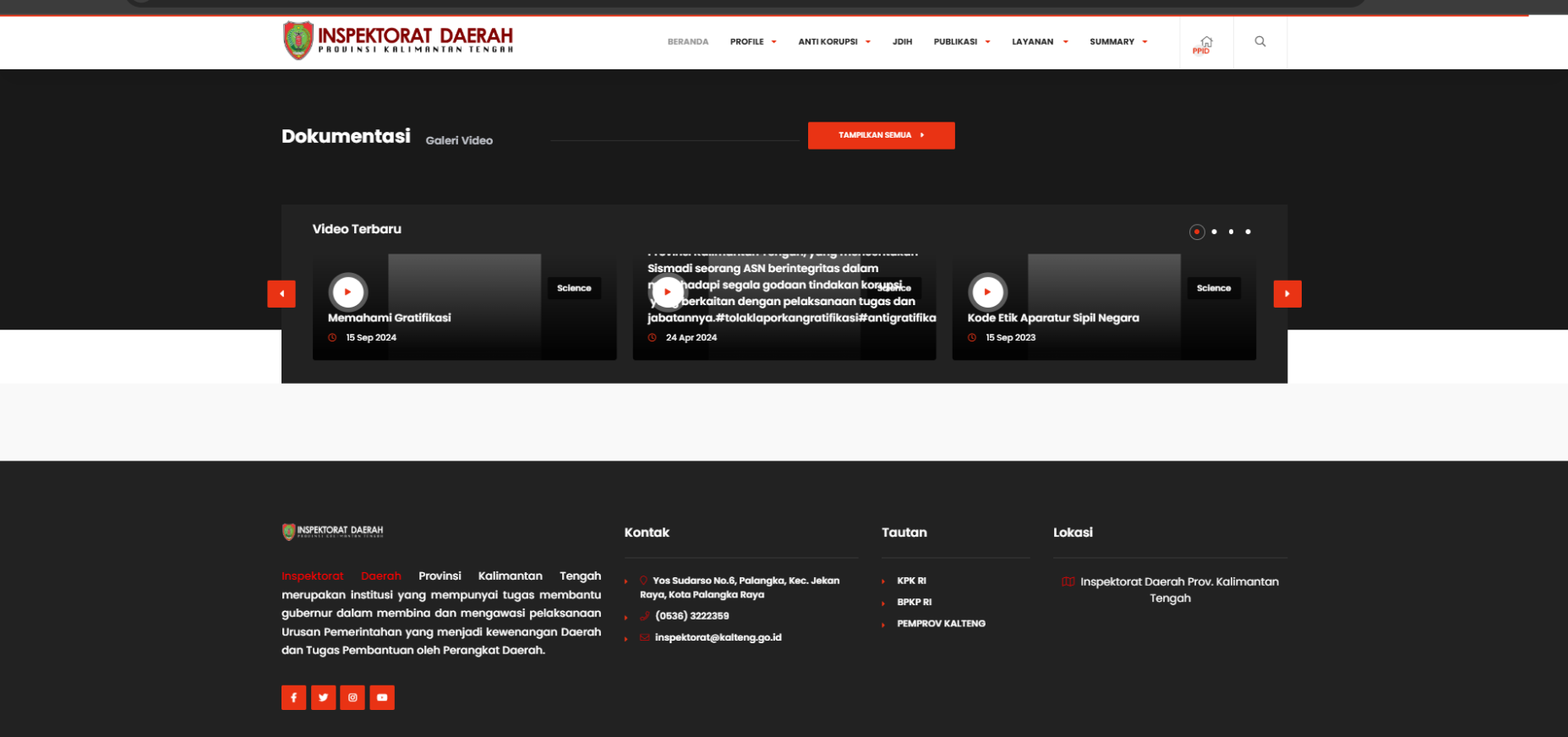The width and height of the screenshot is (1568, 737).
Task: Play the Memahami Gratifikasi video
Action: pos(347,292)
